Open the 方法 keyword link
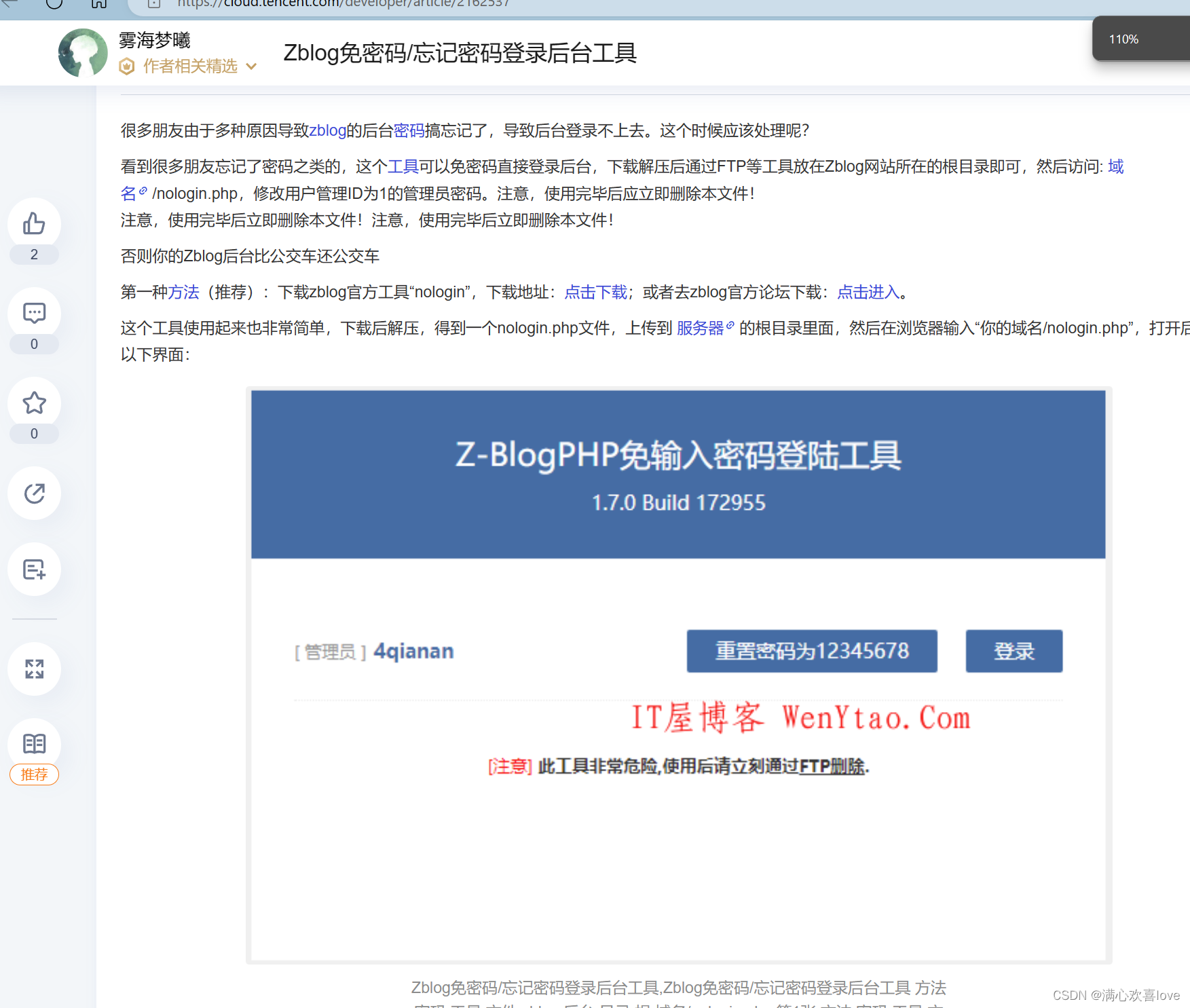 [x=184, y=292]
